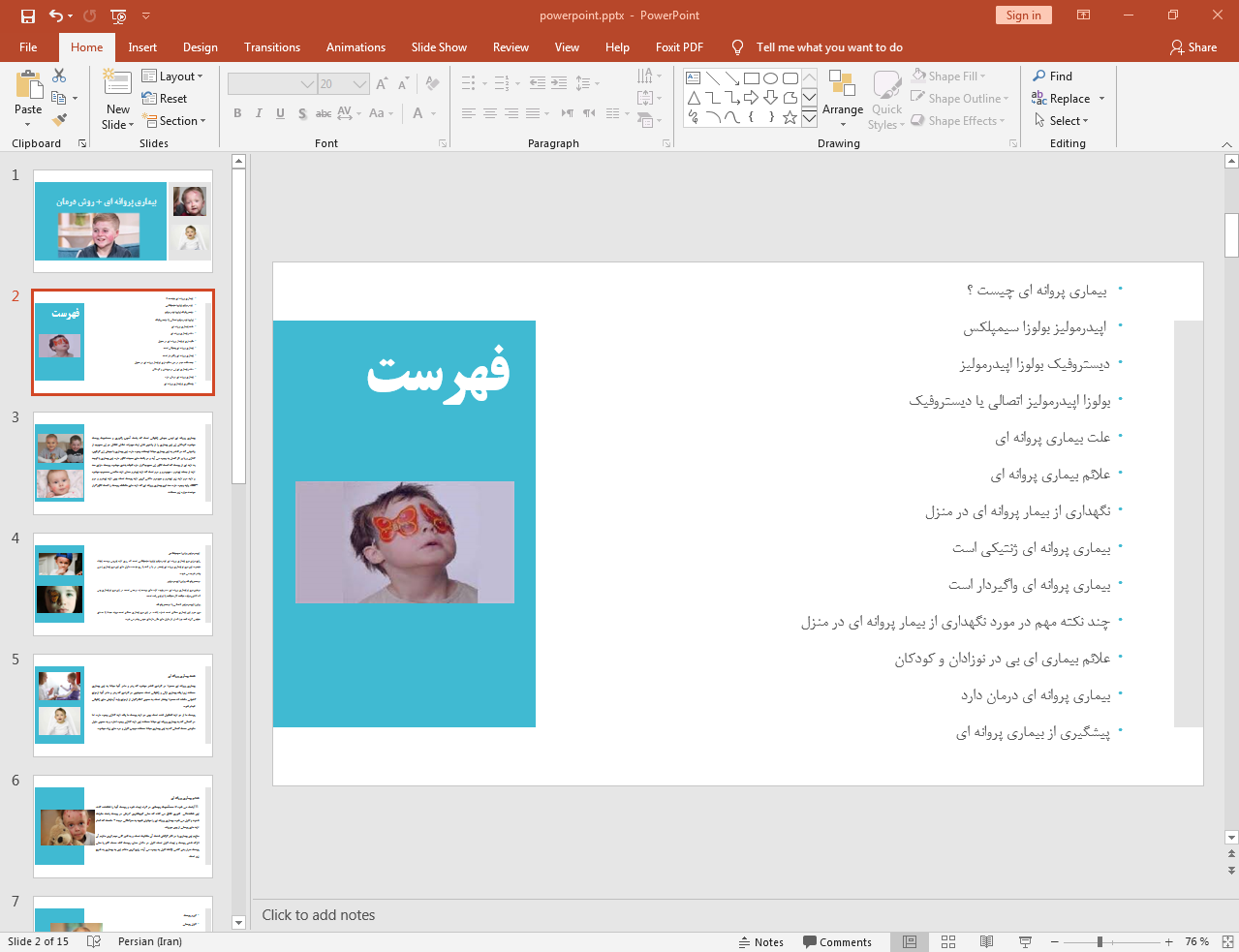Click the Format Painter icon
This screenshot has width=1239, height=952.
(59, 120)
